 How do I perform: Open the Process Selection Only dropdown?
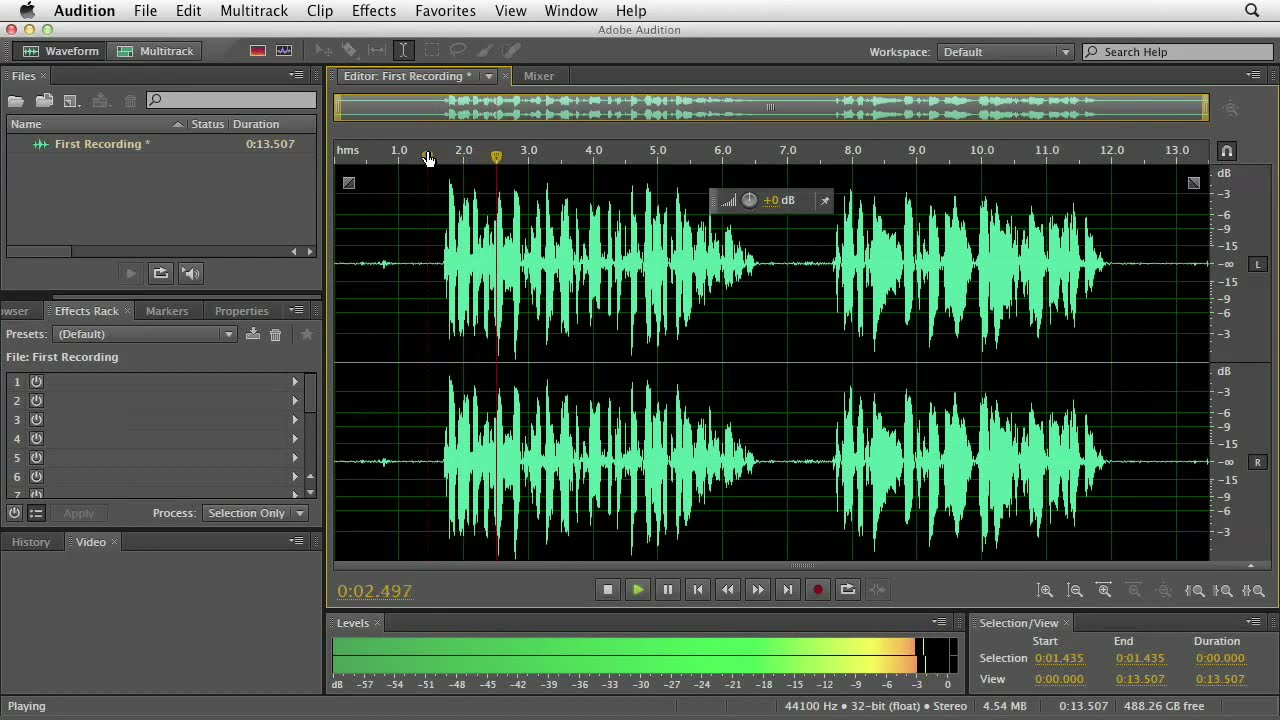254,513
